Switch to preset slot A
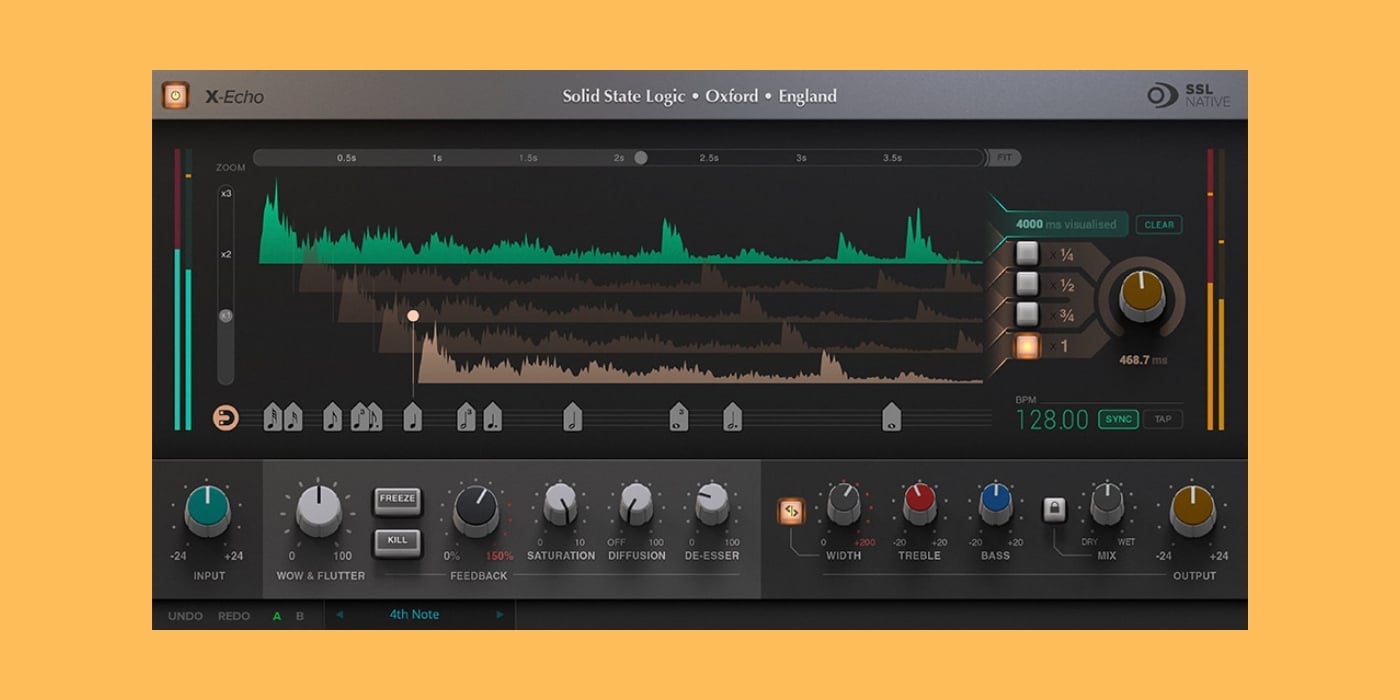Image resolution: width=1400 pixels, height=700 pixels. tap(277, 616)
